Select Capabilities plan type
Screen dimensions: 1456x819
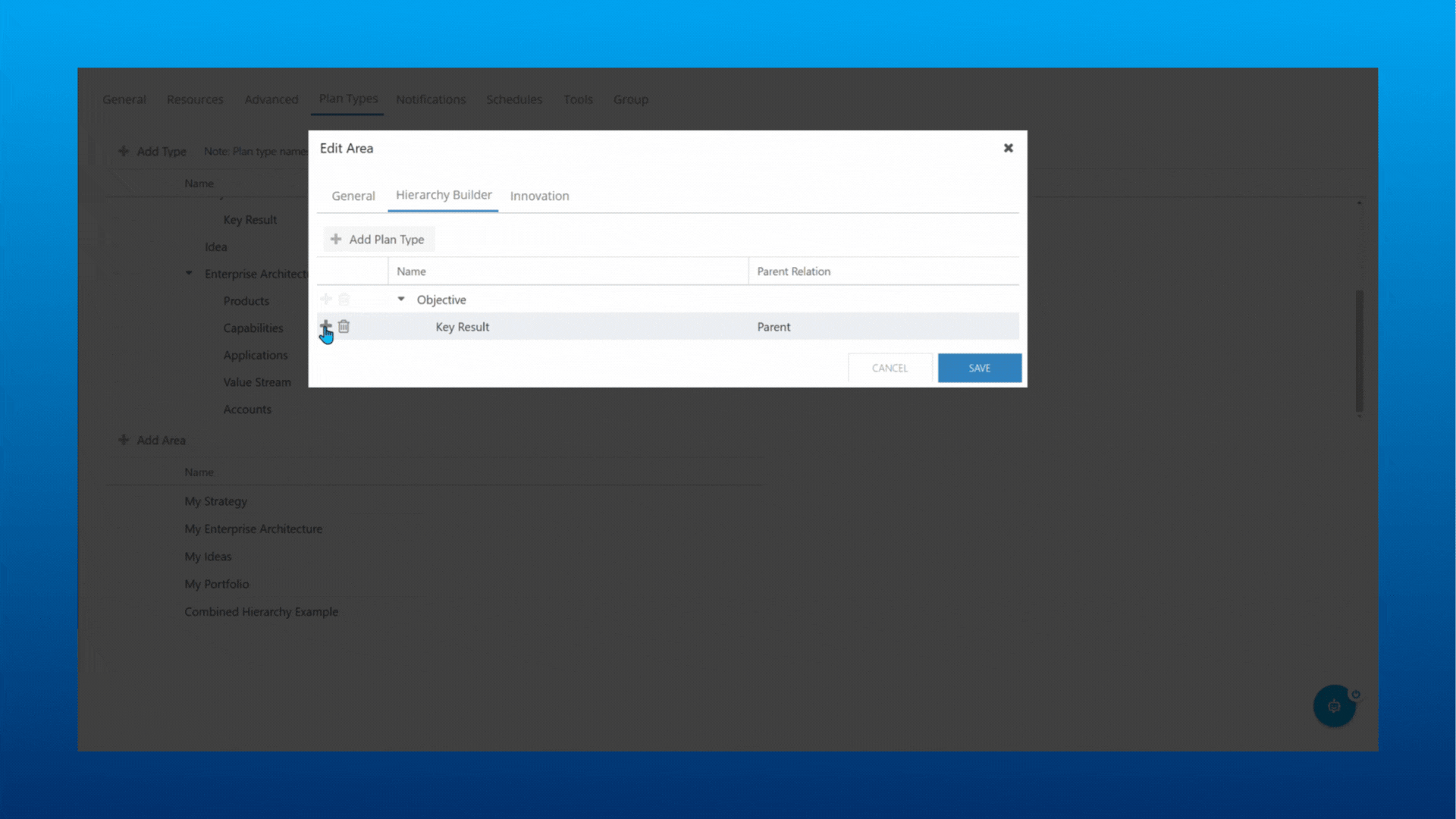(253, 328)
